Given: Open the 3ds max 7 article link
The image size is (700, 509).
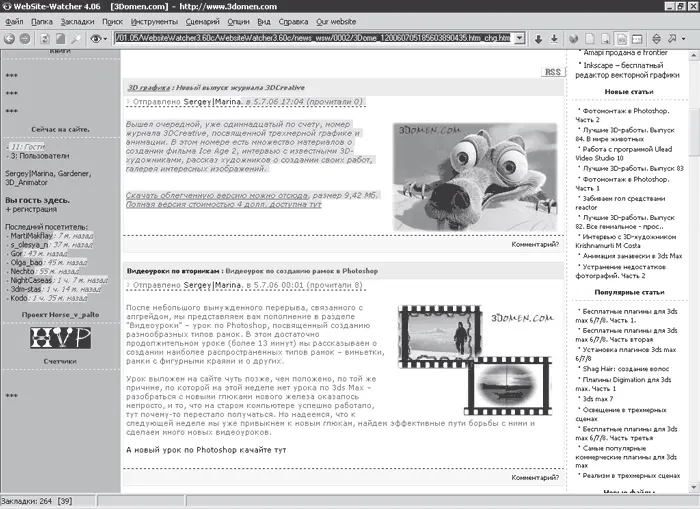Looking at the screenshot, I should tap(598, 399).
